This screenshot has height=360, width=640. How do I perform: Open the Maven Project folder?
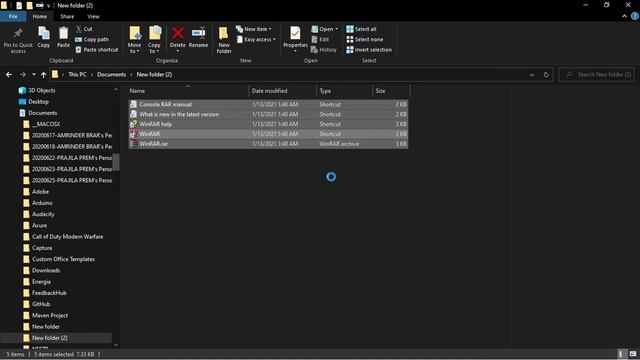pos(50,315)
